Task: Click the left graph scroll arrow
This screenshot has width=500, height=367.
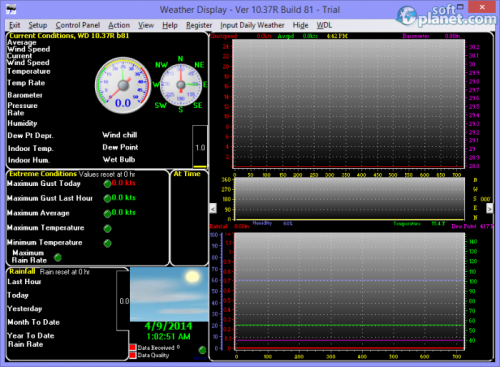Action: [213, 209]
